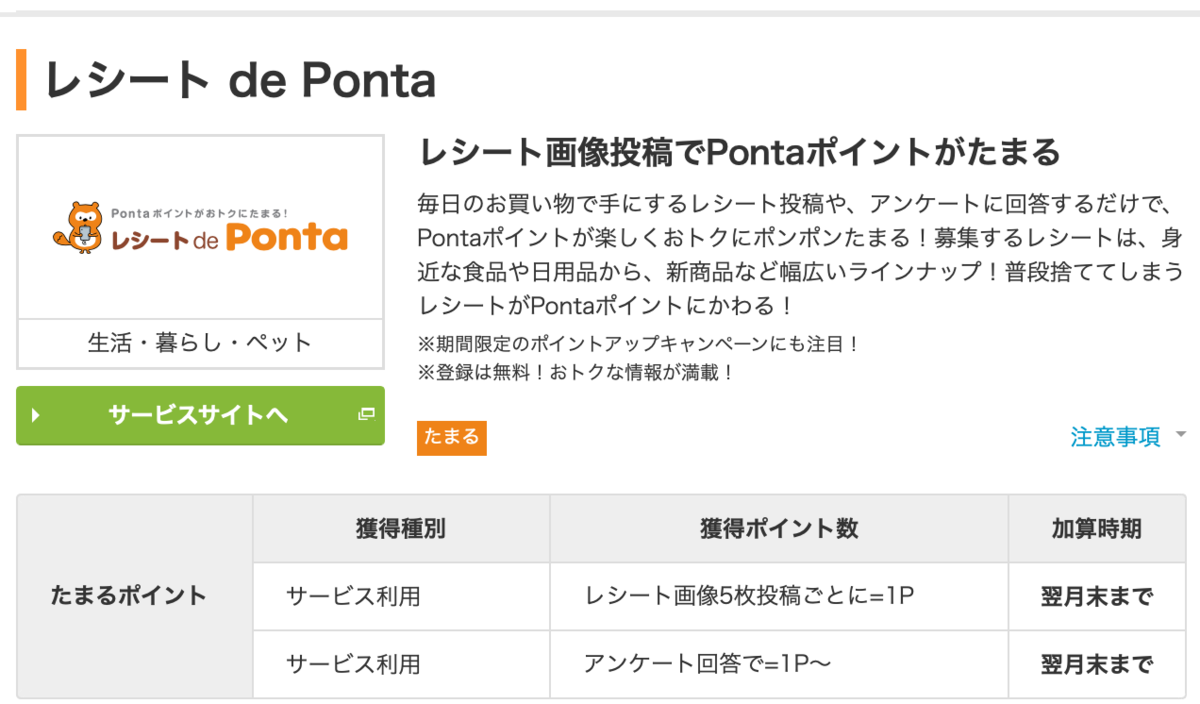Click the レシート画像5枚投稿ごとに=1P cell
This screenshot has width=1200, height=704.
(779, 597)
